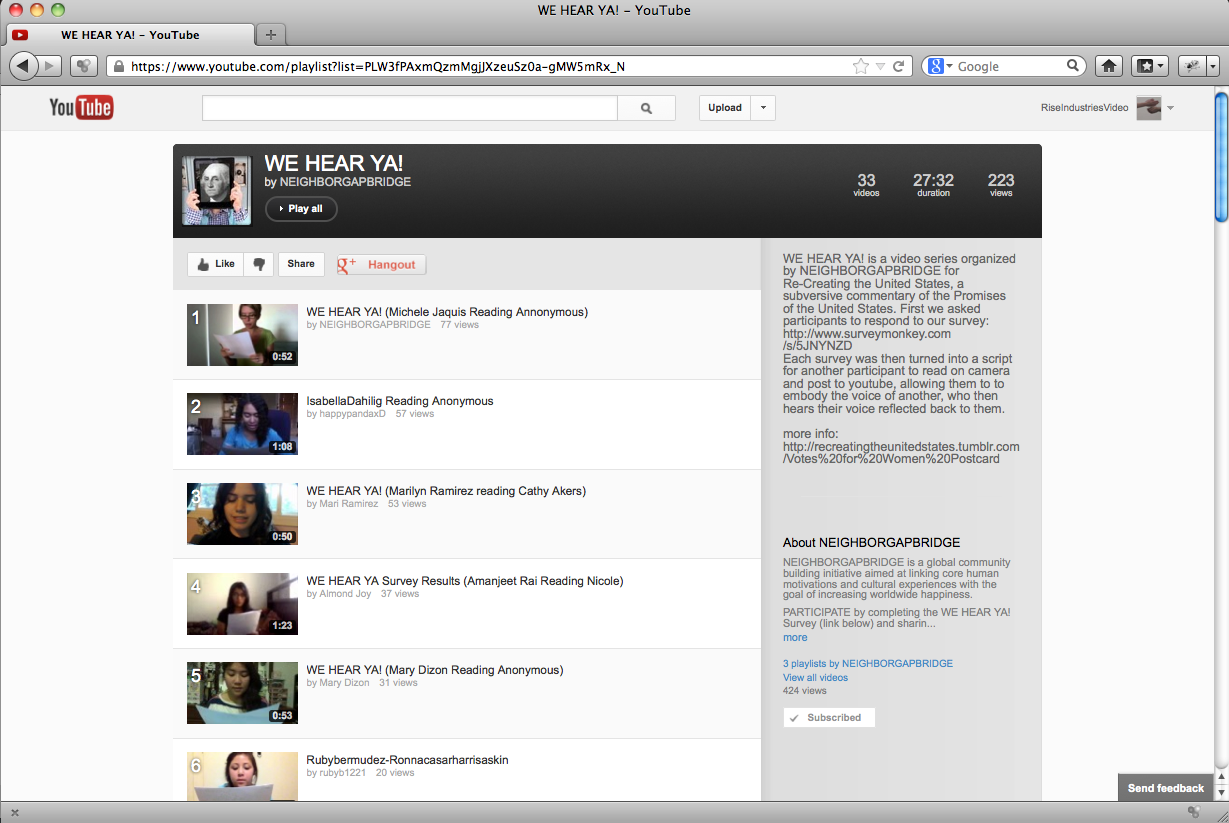Screen dimensions: 1229x823
Task: Click uploader 'happypandaxD' link
Action: (352, 414)
